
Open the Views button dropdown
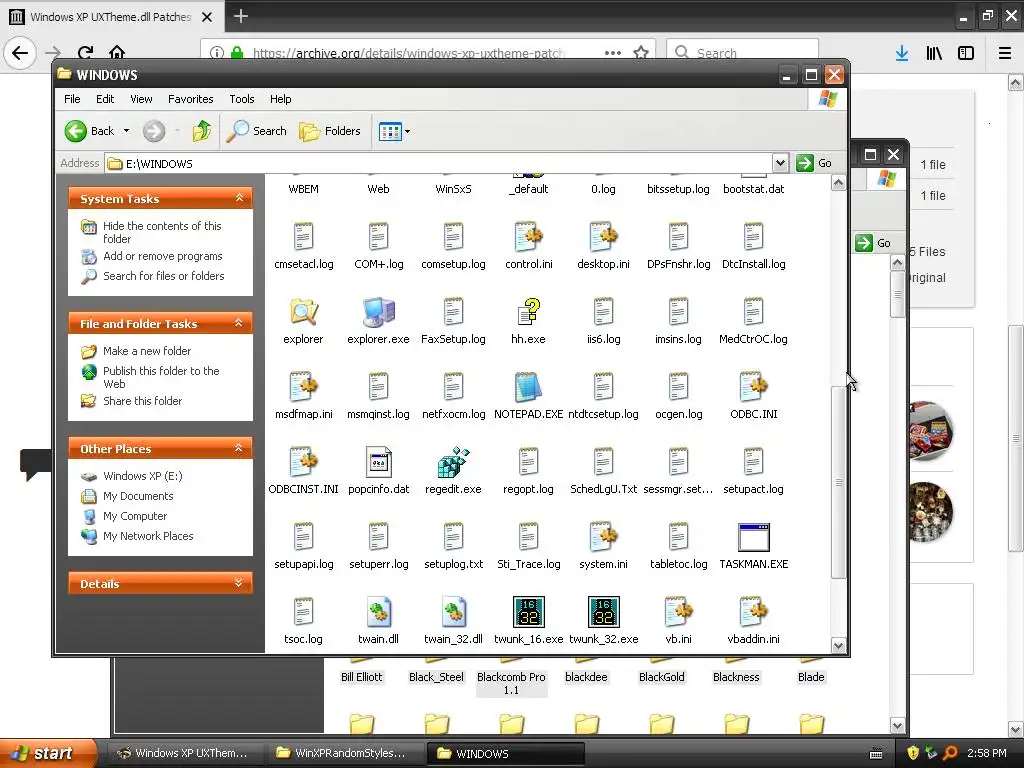(408, 131)
